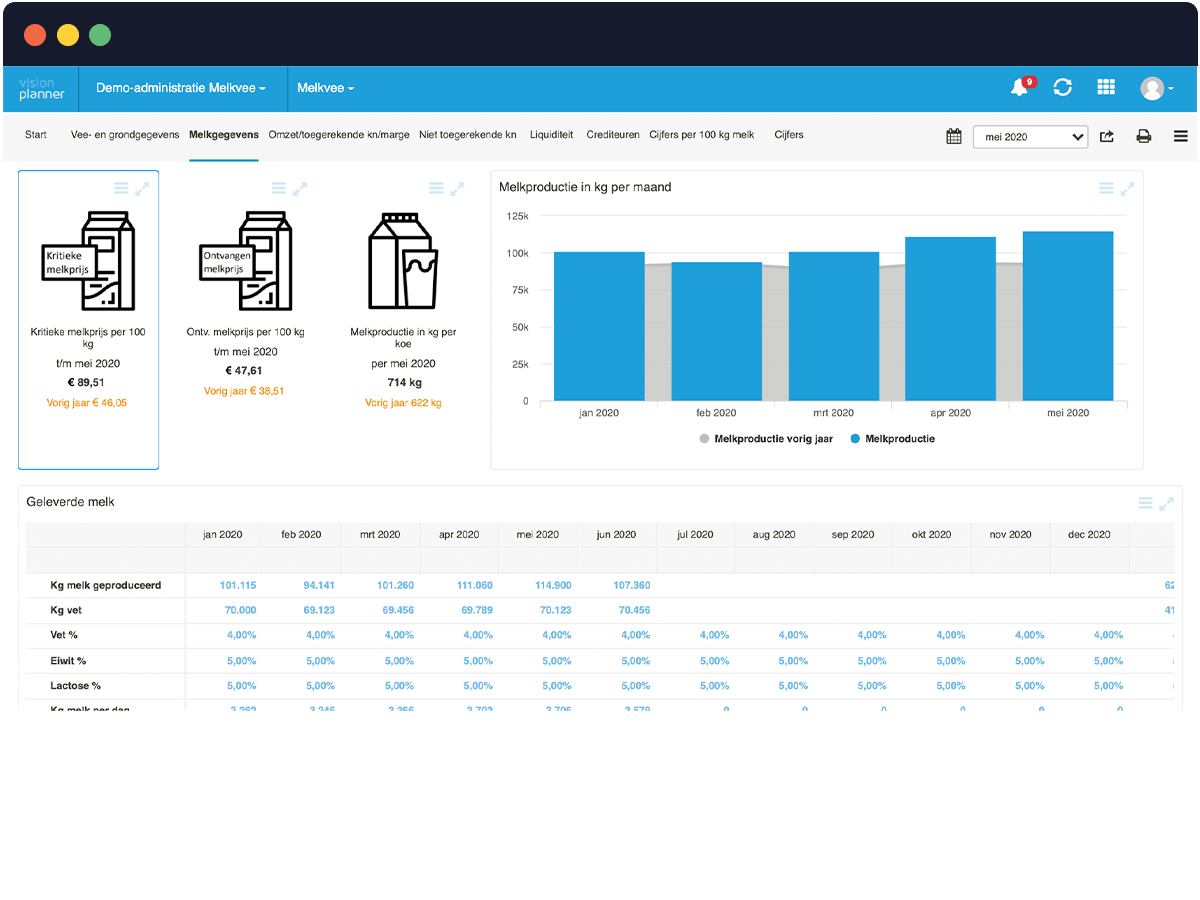Image resolution: width=1200 pixels, height=900 pixels.
Task: Click the refresh sync icon
Action: pos(1062,88)
